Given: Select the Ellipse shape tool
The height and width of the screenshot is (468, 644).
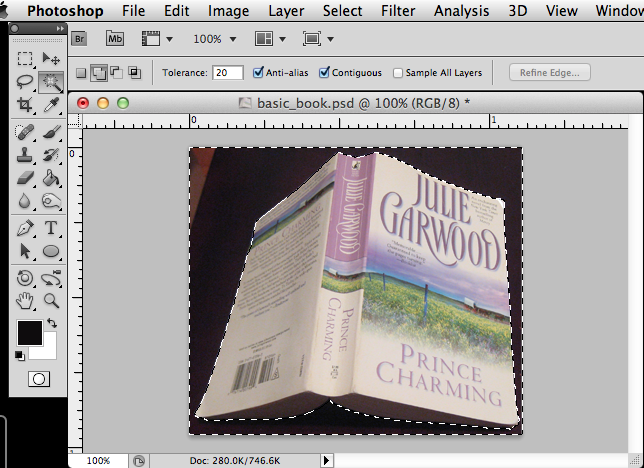Looking at the screenshot, I should click(51, 251).
